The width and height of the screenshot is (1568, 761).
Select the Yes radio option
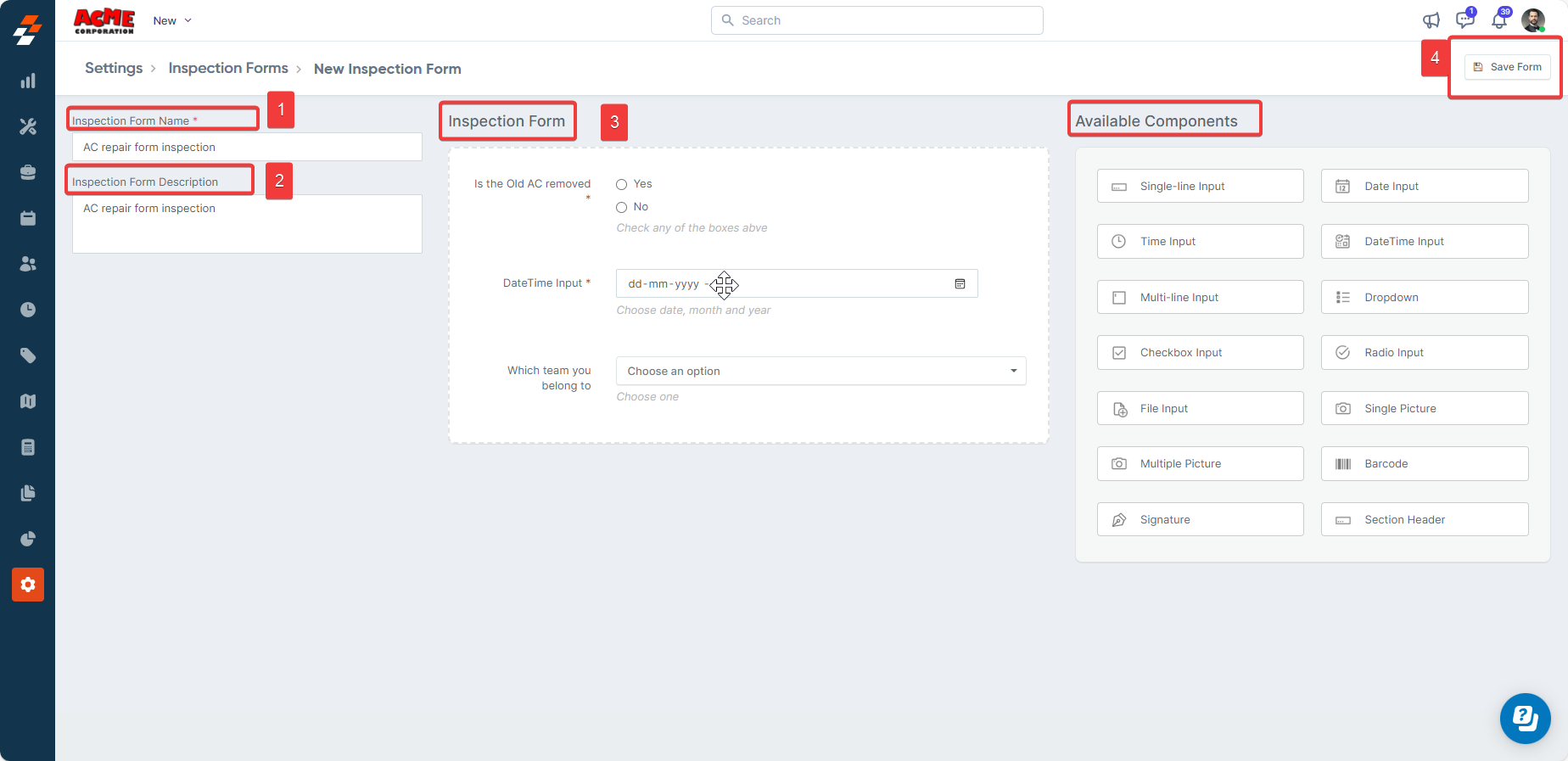(x=622, y=184)
